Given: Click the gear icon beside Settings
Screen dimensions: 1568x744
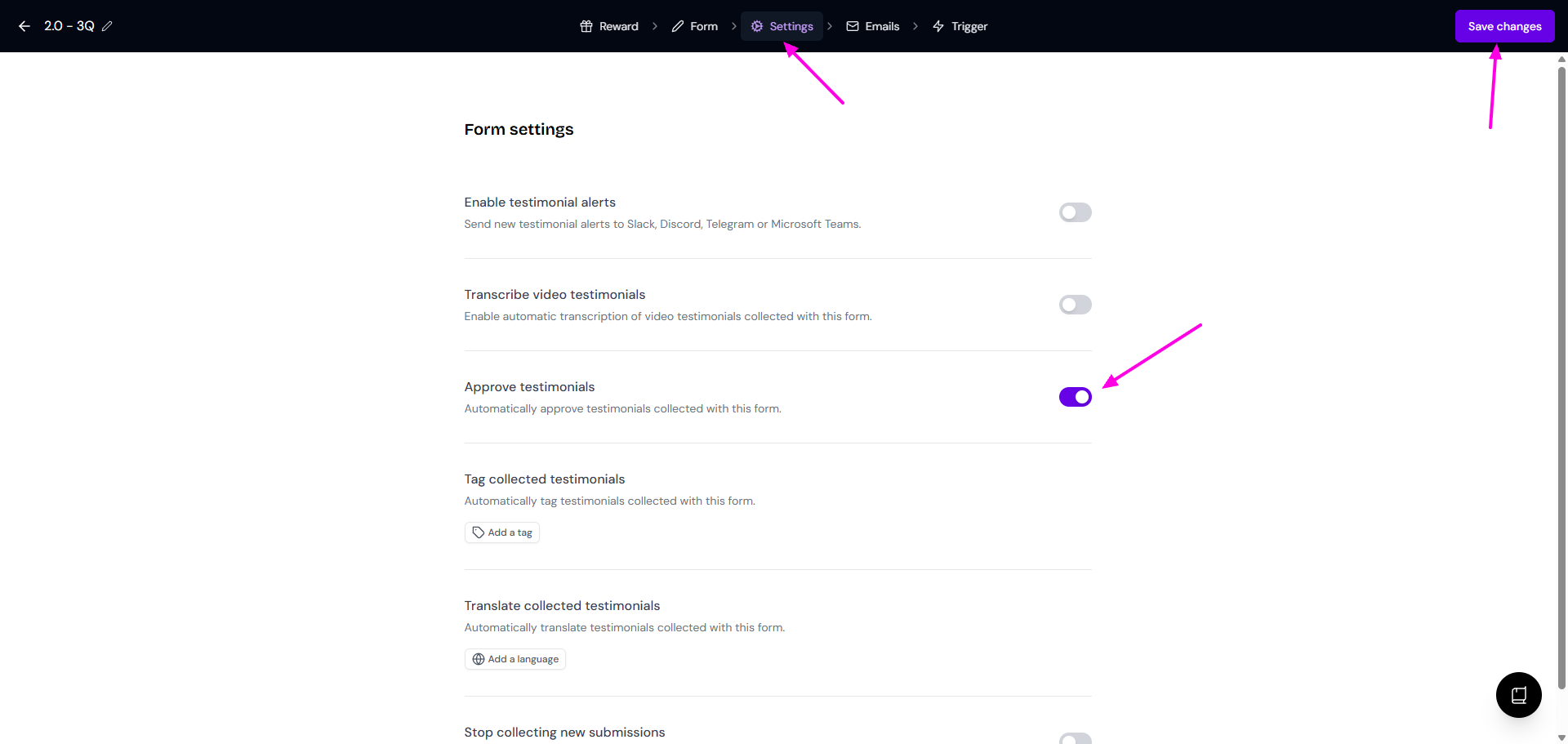Looking at the screenshot, I should tap(757, 26).
